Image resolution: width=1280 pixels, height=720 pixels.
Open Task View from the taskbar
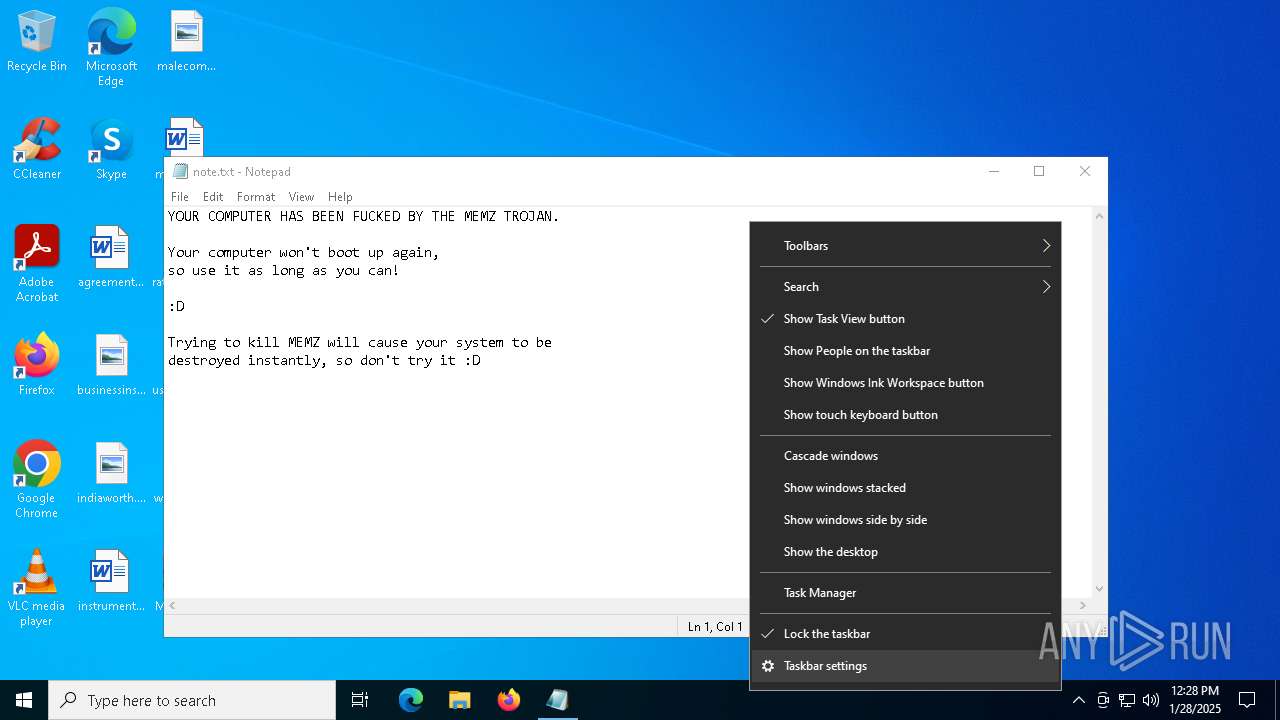click(x=360, y=700)
